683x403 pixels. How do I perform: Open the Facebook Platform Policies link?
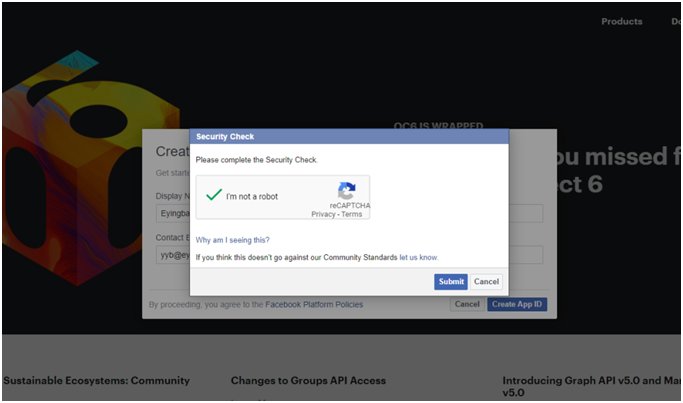point(314,305)
